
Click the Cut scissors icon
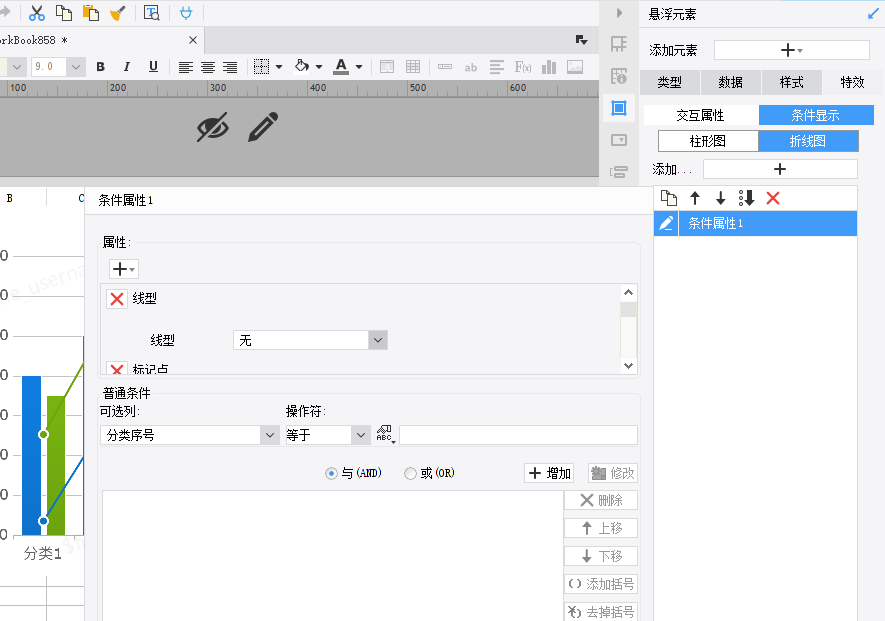tap(37, 12)
